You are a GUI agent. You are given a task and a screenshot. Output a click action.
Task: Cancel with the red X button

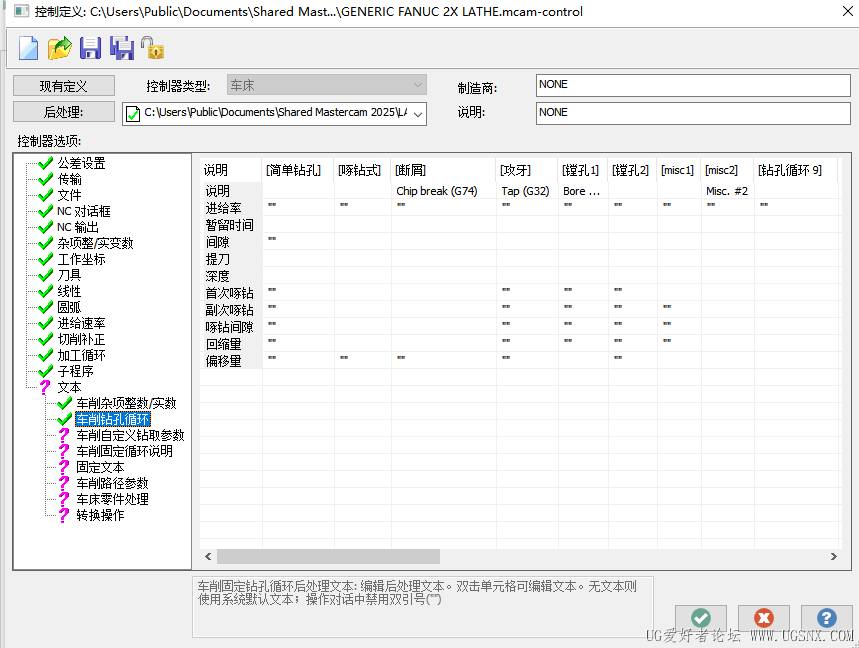pyautogui.click(x=764, y=618)
